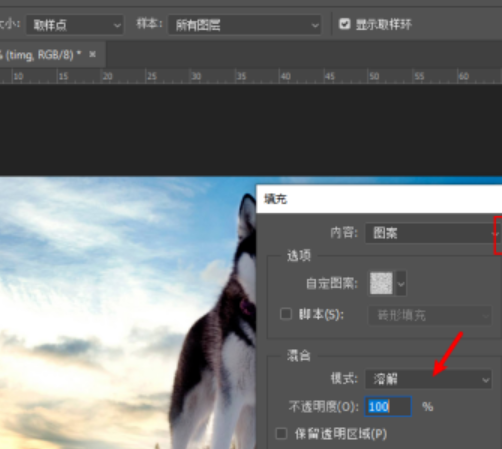Click the 填充 dialog title bar
Image resolution: width=502 pixels, height=449 pixels.
(379, 199)
